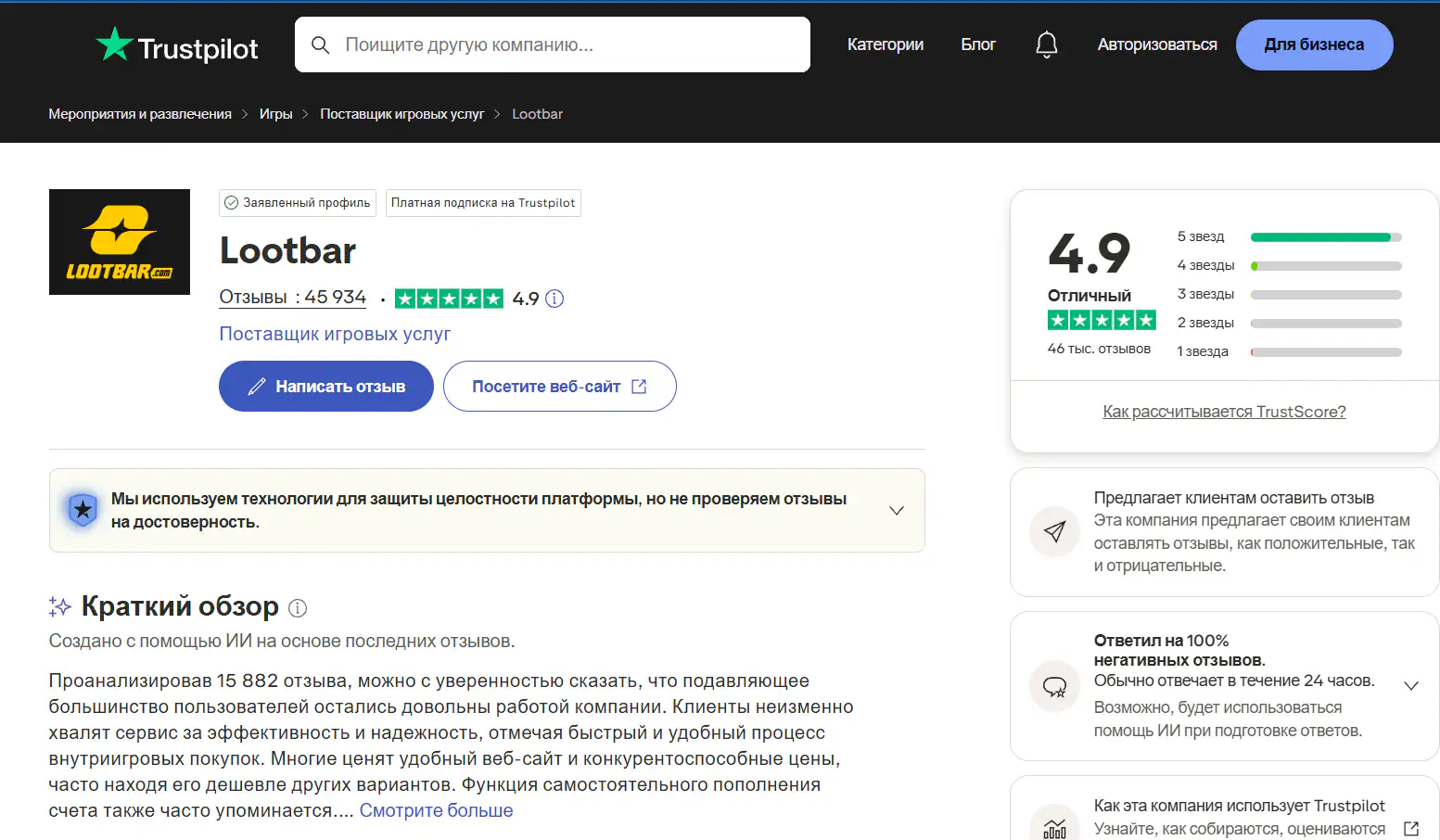
Task: Click the Заявленный профиль badge
Action: (298, 203)
